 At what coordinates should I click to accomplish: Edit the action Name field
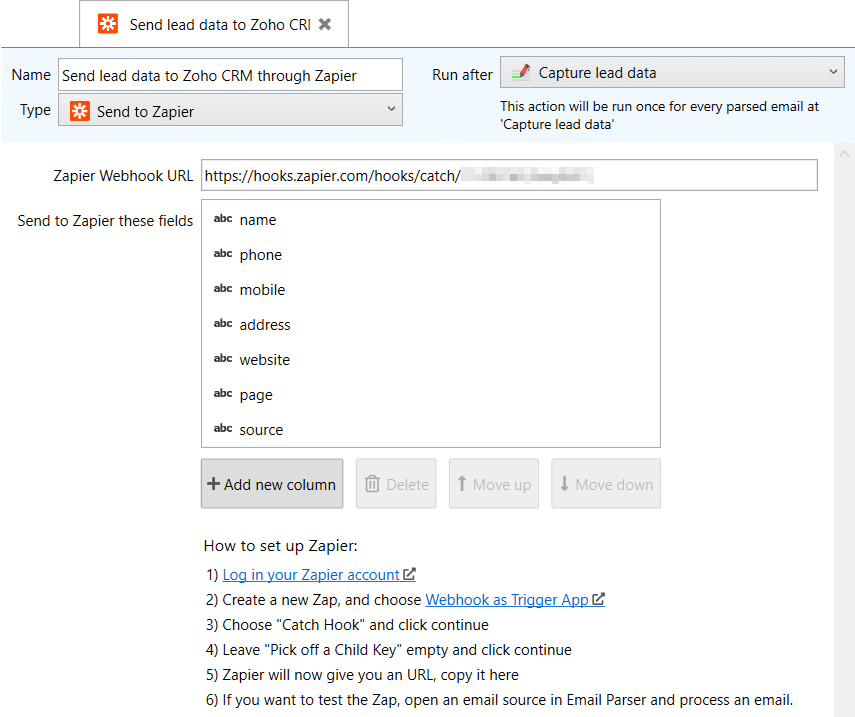pyautogui.click(x=230, y=75)
